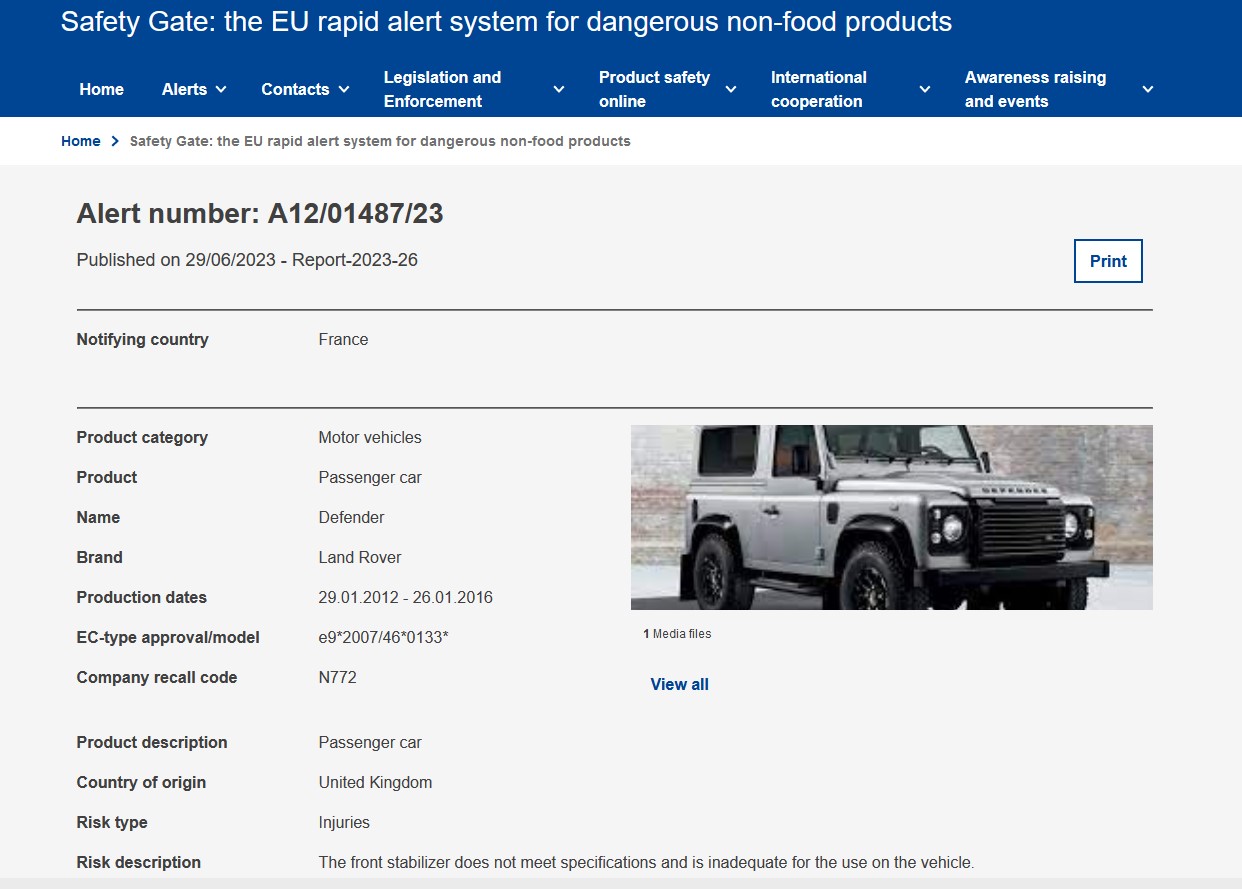The image size is (1242, 889).
Task: Expand the International cooperation chevron
Action: pos(925,89)
